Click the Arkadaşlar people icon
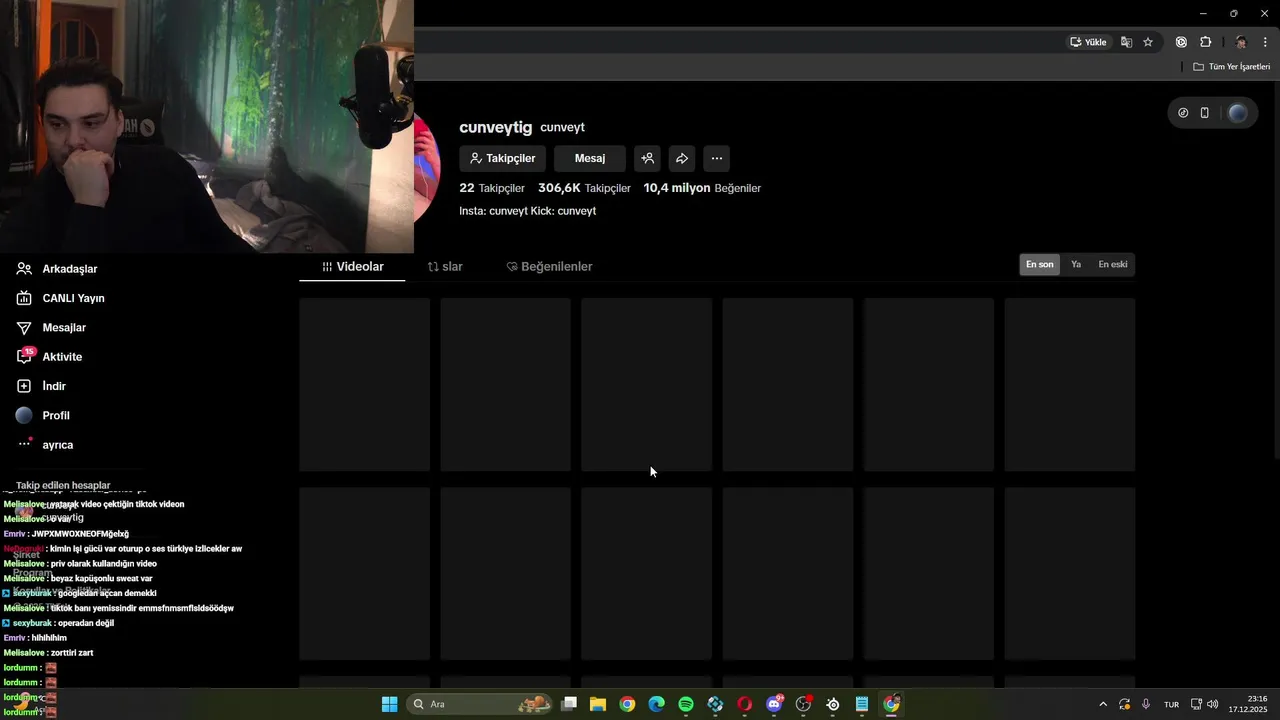The height and width of the screenshot is (720, 1280). (x=25, y=269)
